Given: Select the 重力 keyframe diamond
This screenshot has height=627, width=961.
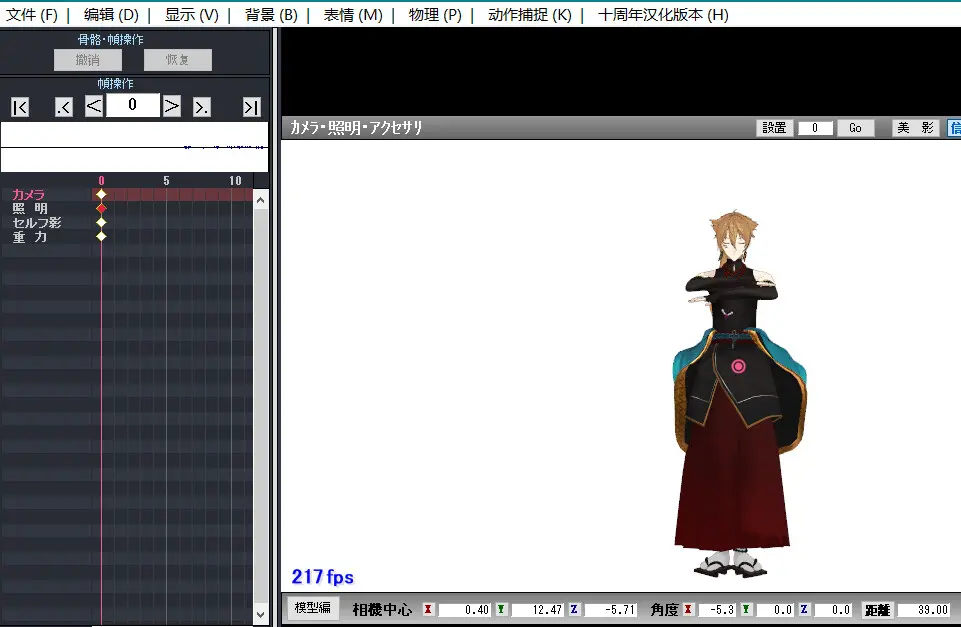Looking at the screenshot, I should [101, 237].
